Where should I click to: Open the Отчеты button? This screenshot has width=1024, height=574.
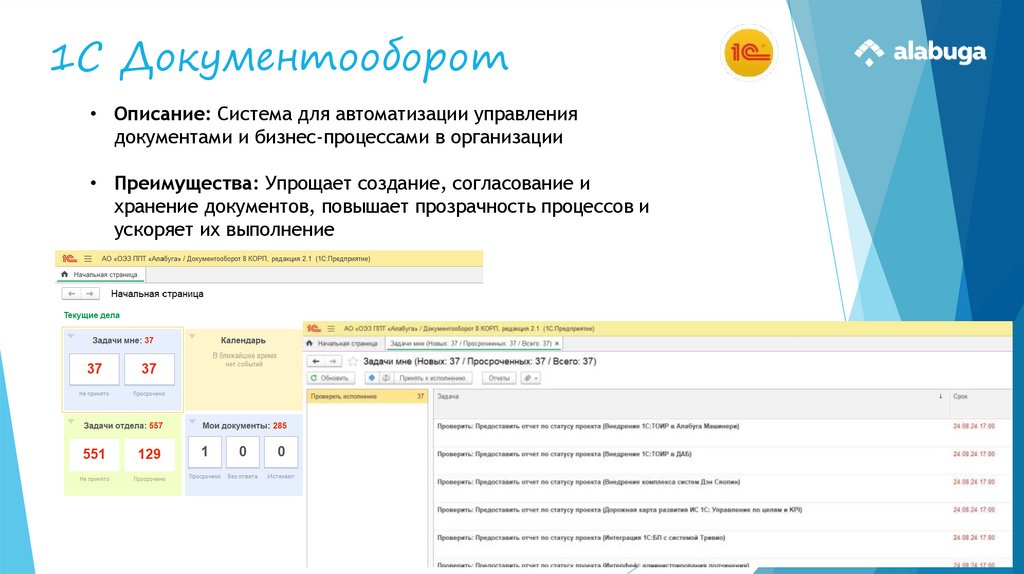click(499, 378)
